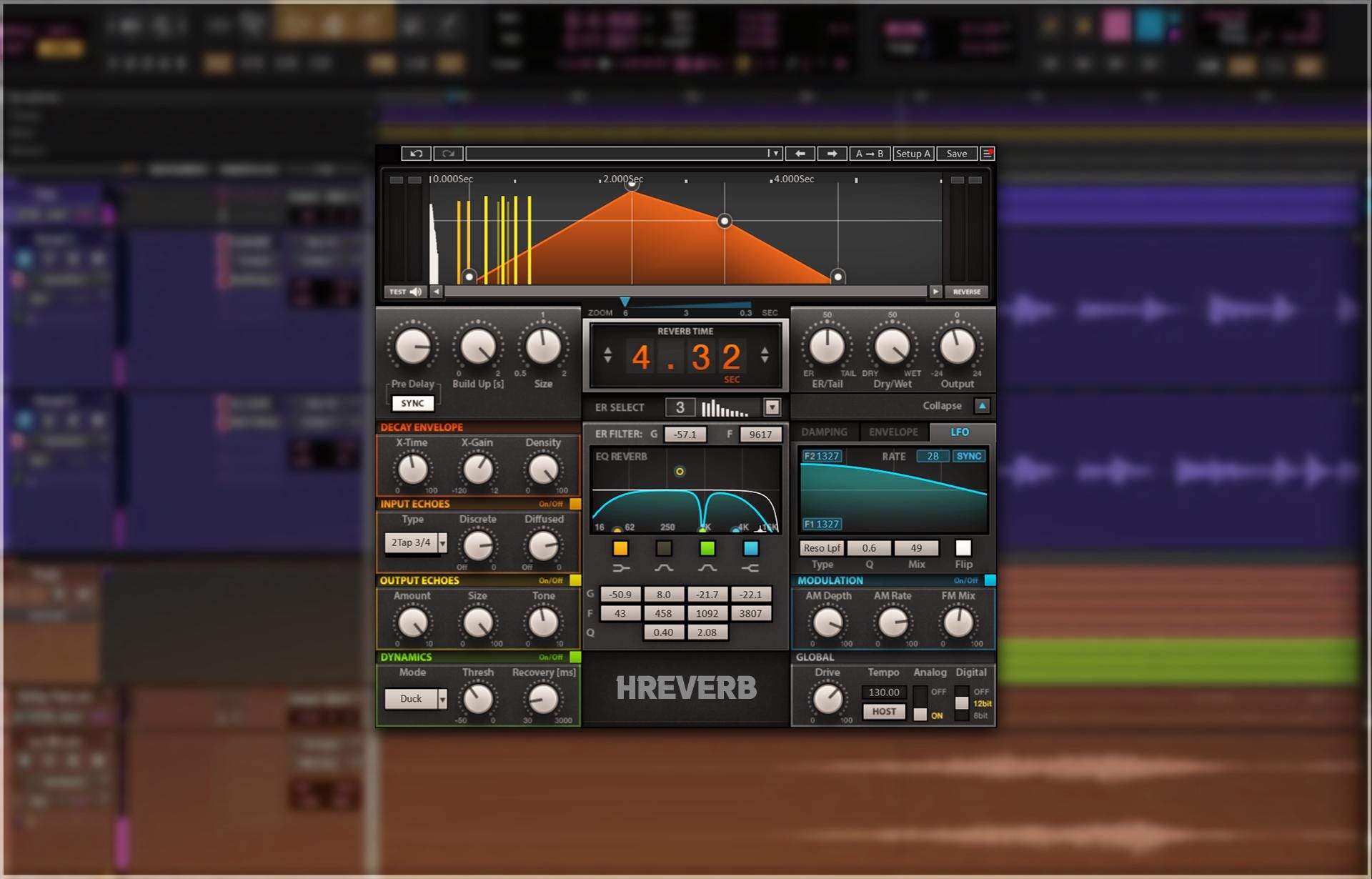Click the AM Depth knob
Screen dimensions: 1372x879
(x=827, y=622)
